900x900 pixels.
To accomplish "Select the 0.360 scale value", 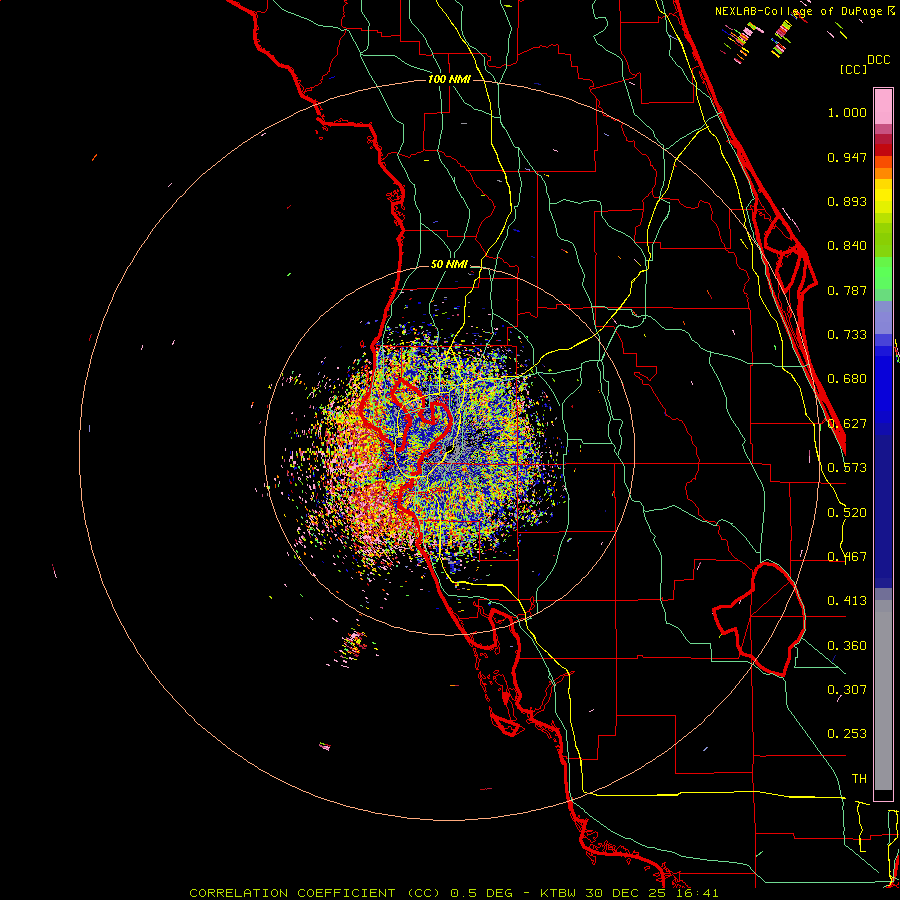I will [847, 646].
